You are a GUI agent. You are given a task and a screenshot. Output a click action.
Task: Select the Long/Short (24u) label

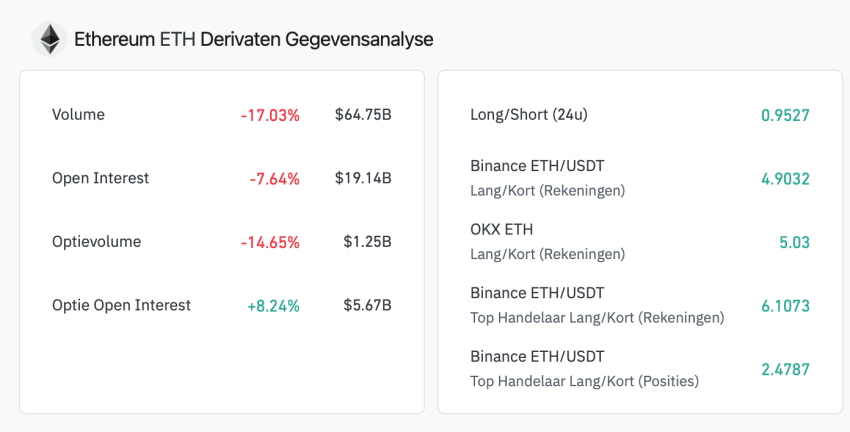(x=528, y=115)
